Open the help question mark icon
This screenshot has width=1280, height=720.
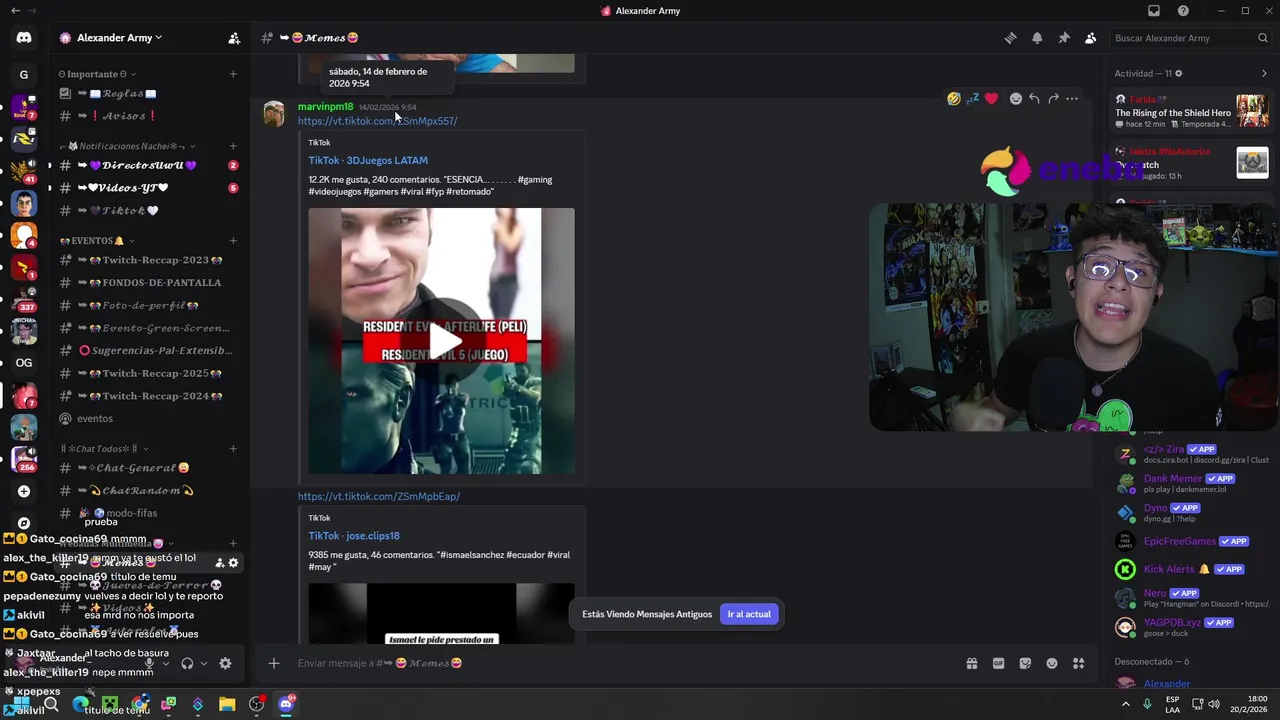click(x=1183, y=11)
